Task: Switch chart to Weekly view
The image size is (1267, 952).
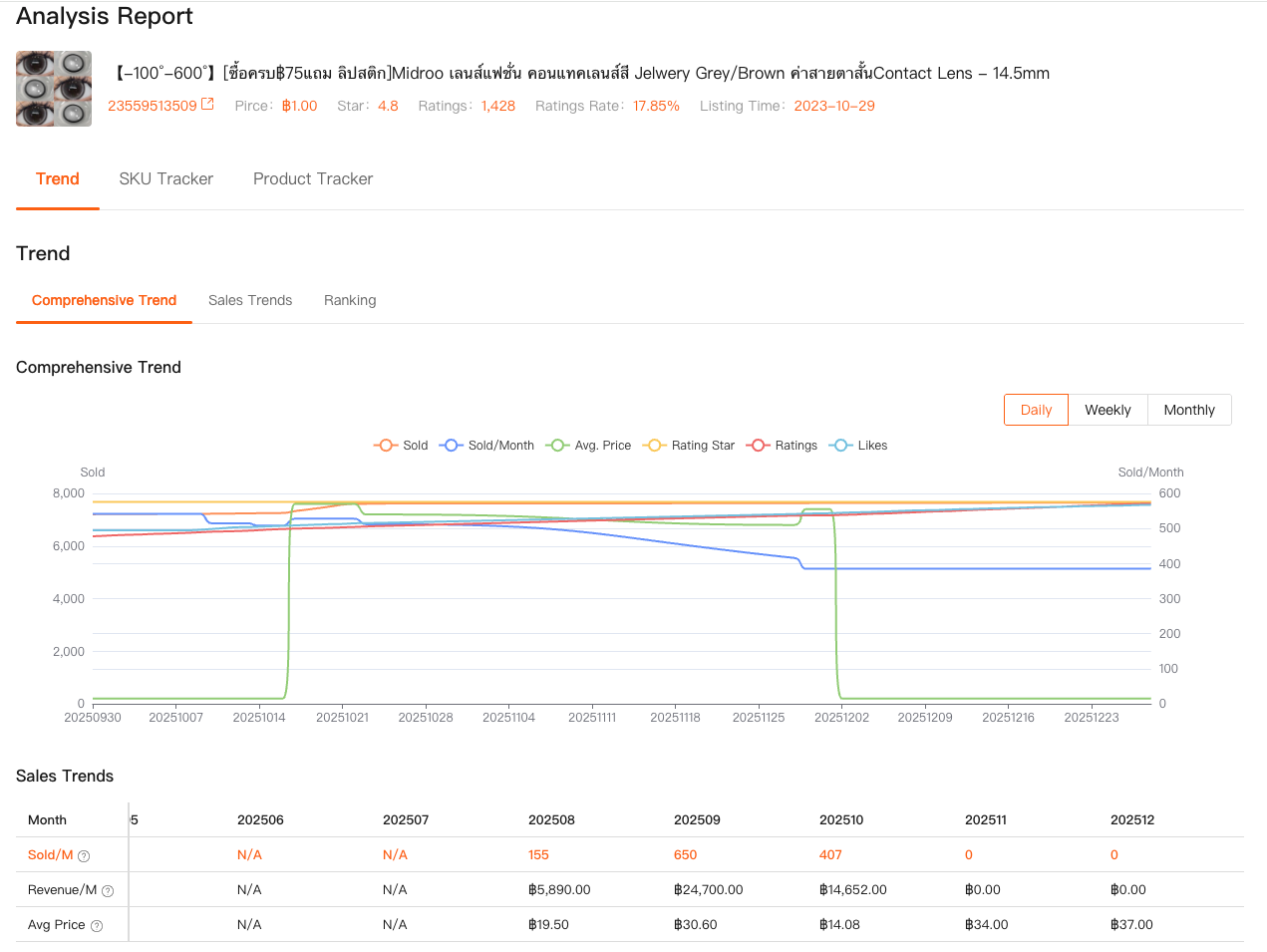Action: tap(1108, 410)
